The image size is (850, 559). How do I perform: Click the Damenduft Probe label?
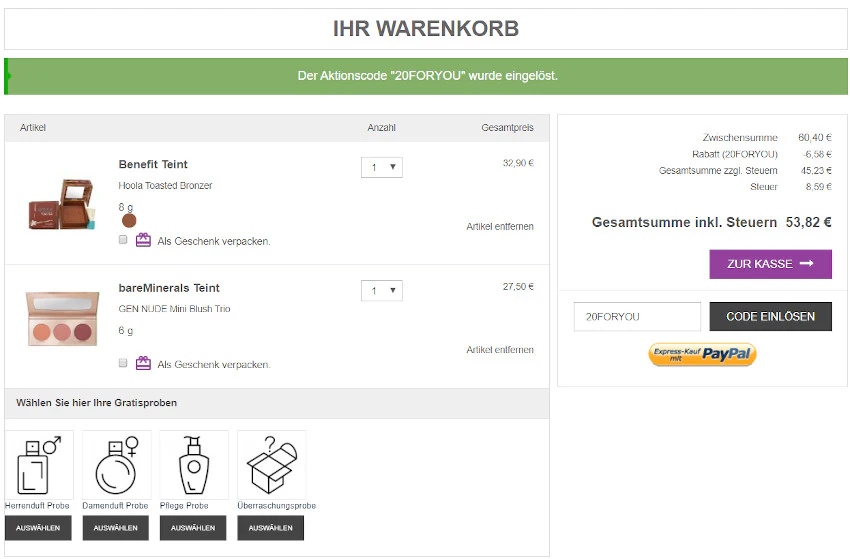click(115, 506)
